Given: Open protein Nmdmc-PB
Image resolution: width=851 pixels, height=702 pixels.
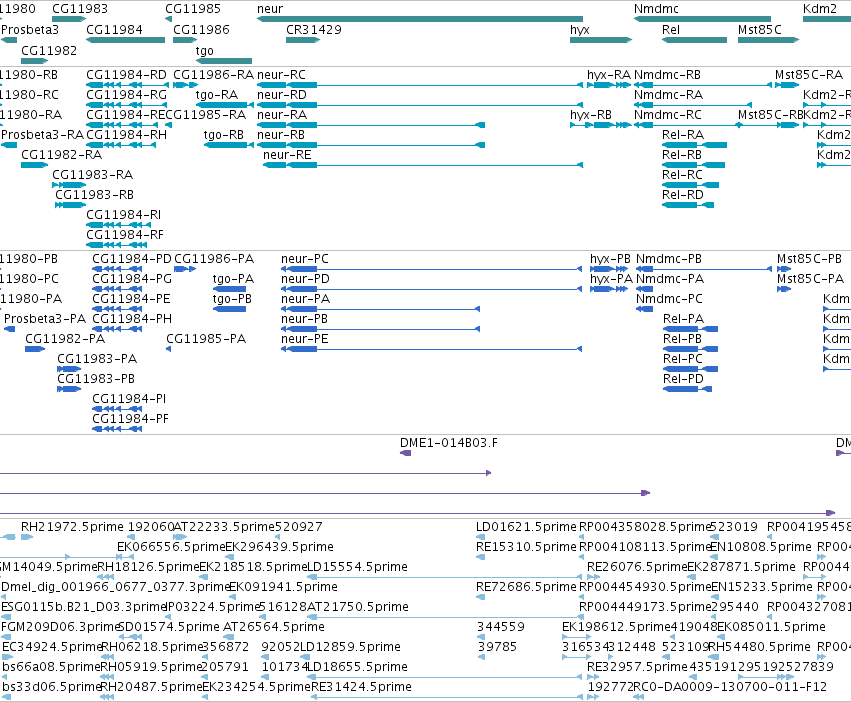Looking at the screenshot, I should (669, 258).
